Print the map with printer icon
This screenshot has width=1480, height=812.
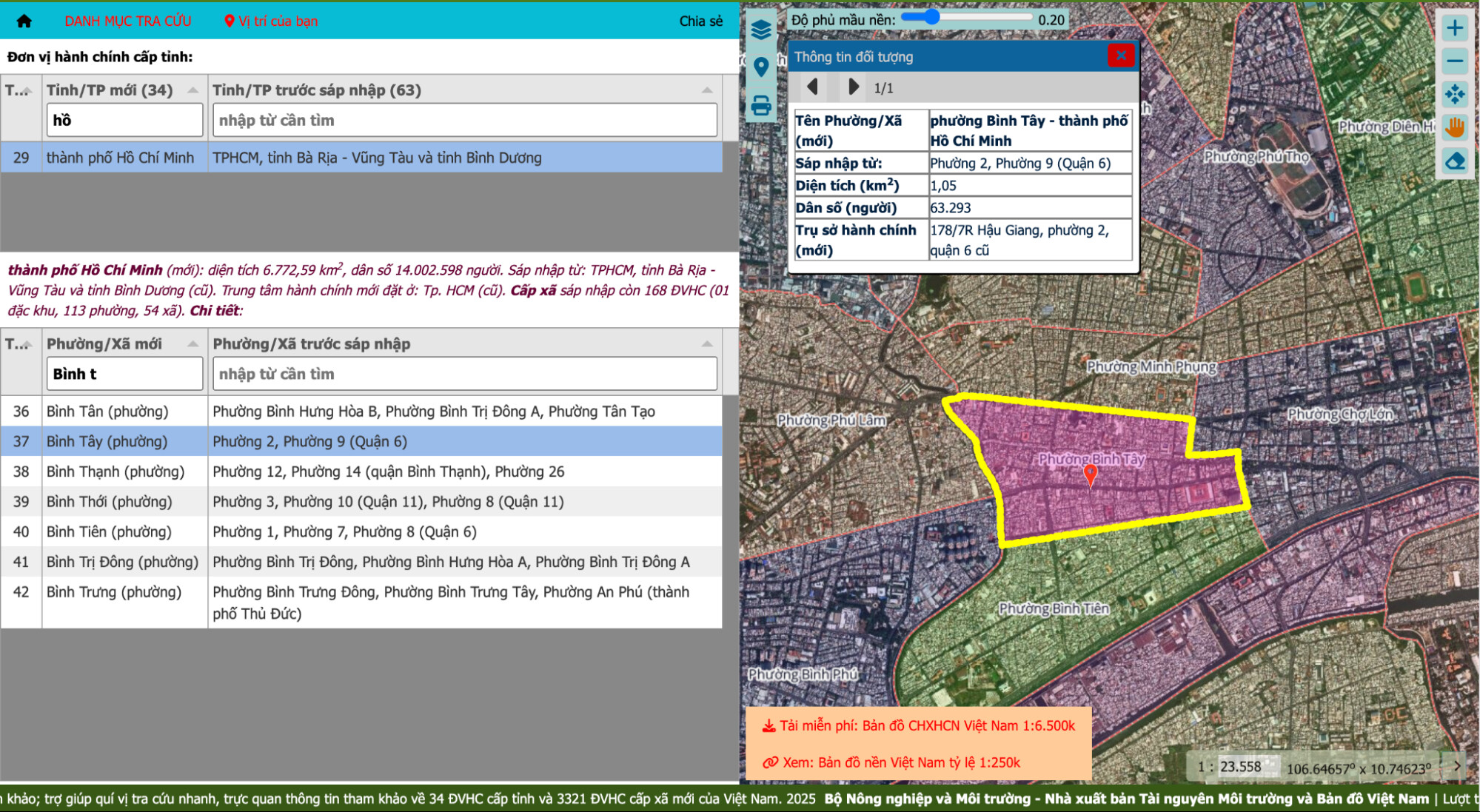click(x=760, y=105)
